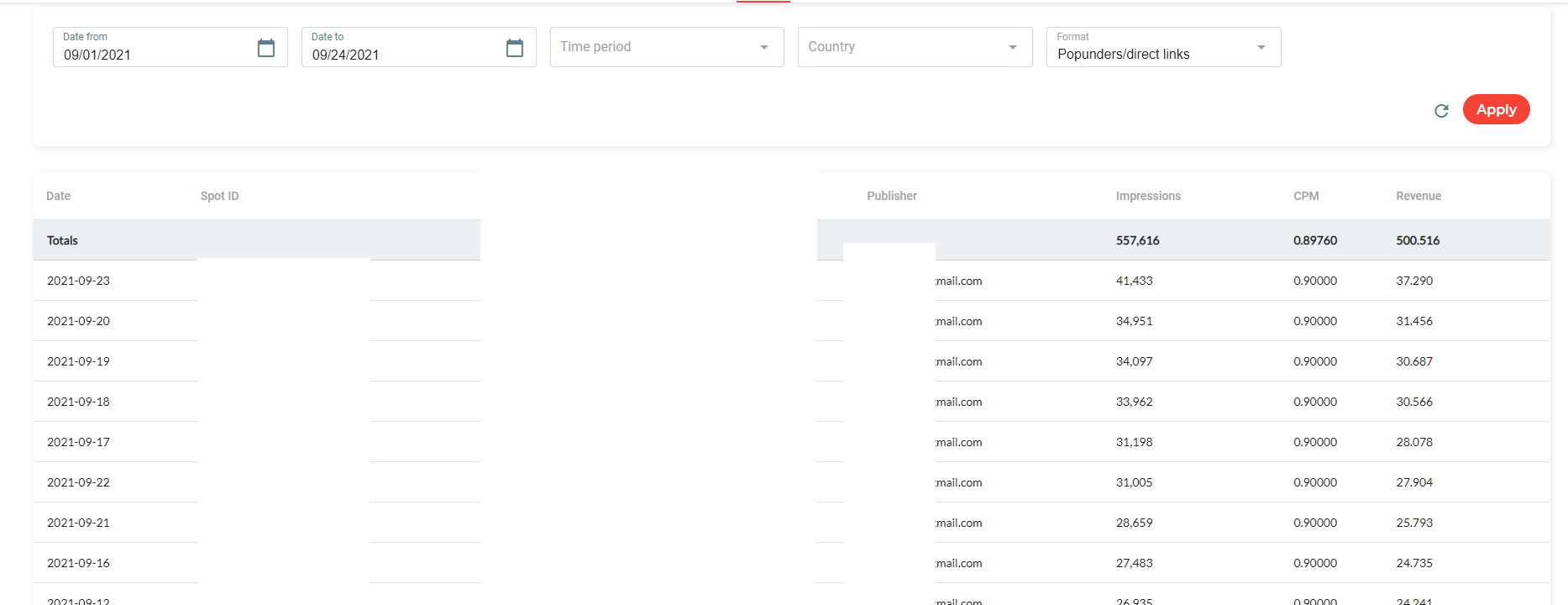Open the Date from calendar picker icon
This screenshot has height=605, width=1568.
(x=265, y=48)
